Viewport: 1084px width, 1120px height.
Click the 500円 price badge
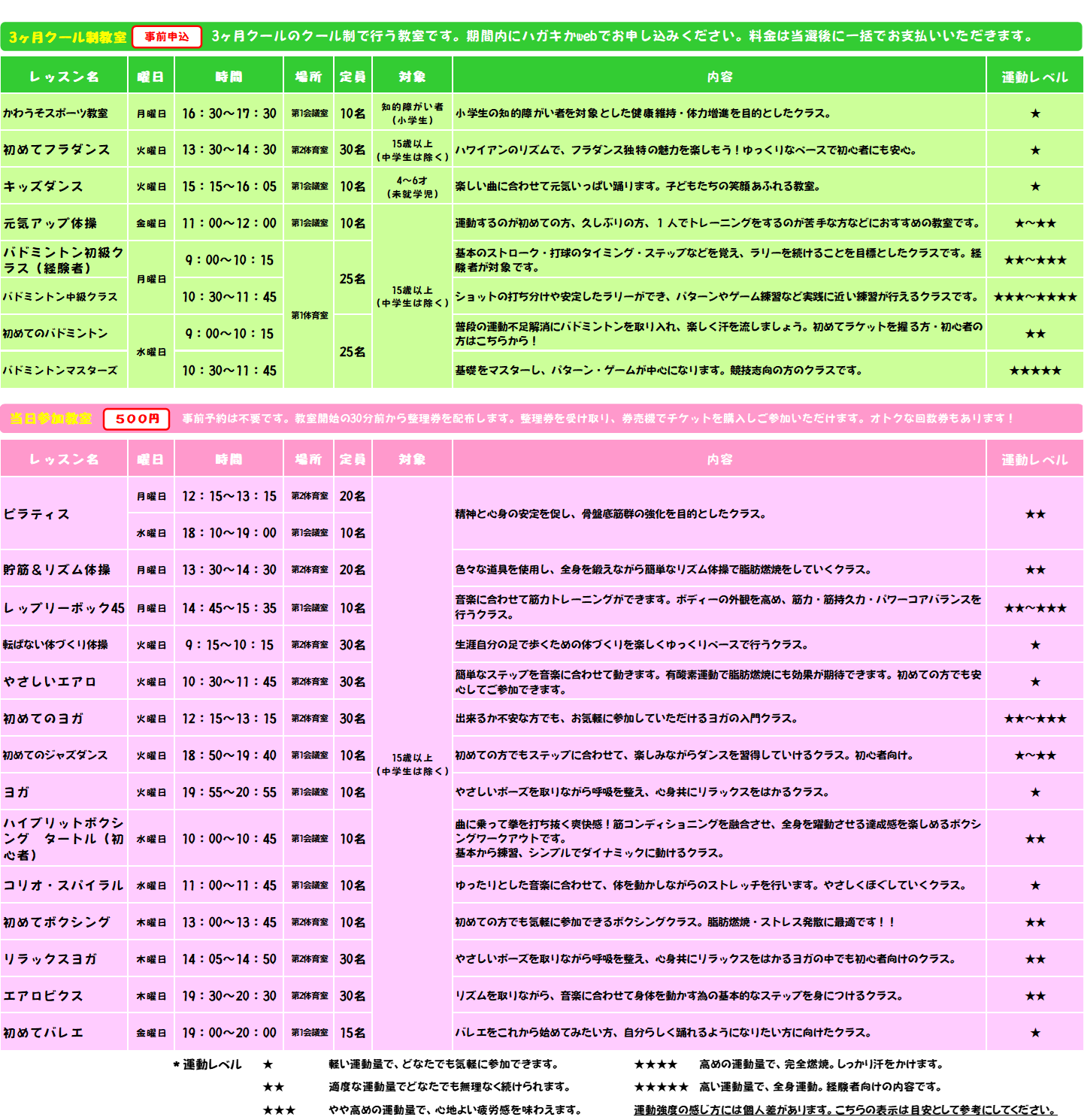point(137,419)
